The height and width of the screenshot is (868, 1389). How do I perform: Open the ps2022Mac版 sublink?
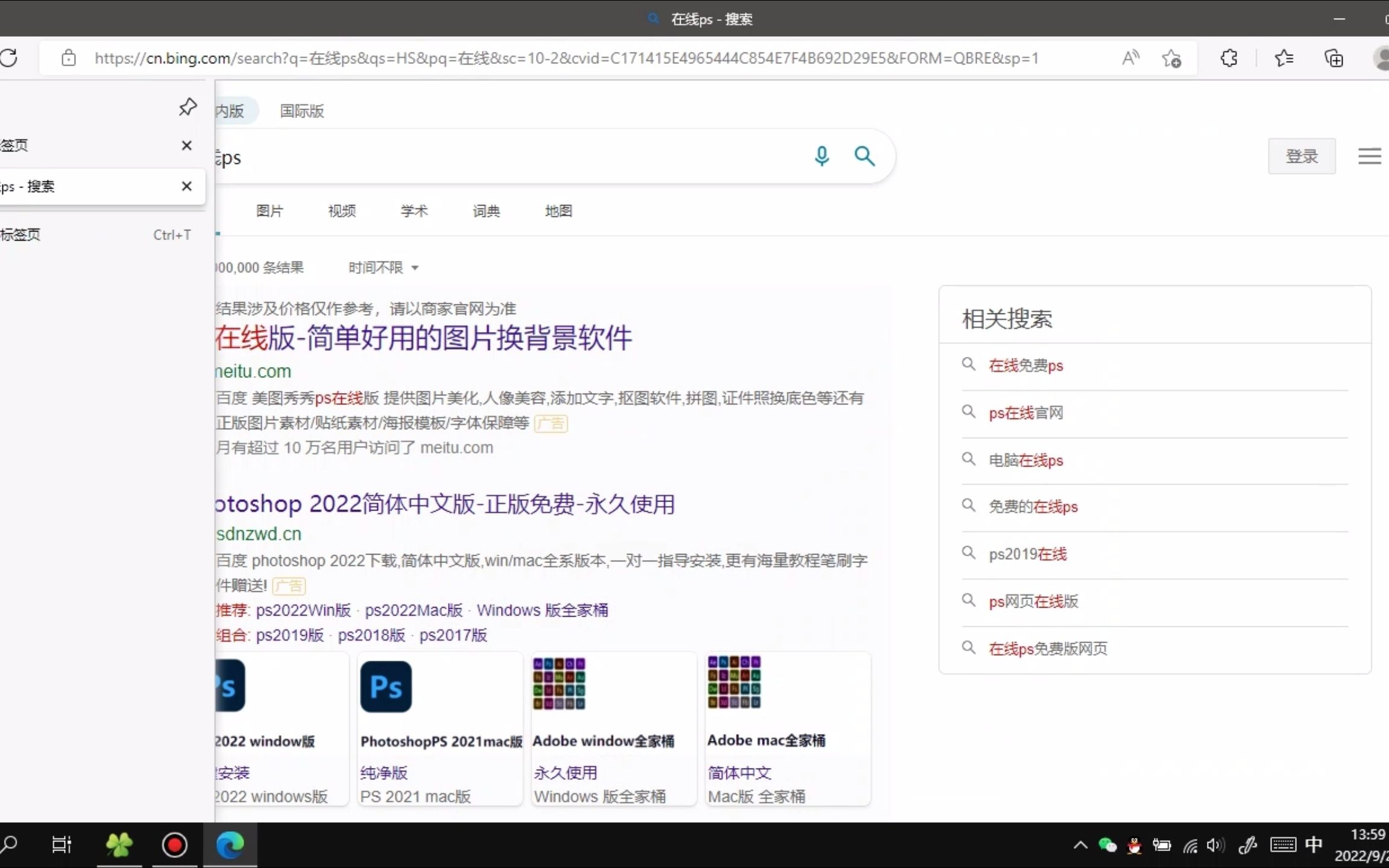[x=414, y=610]
